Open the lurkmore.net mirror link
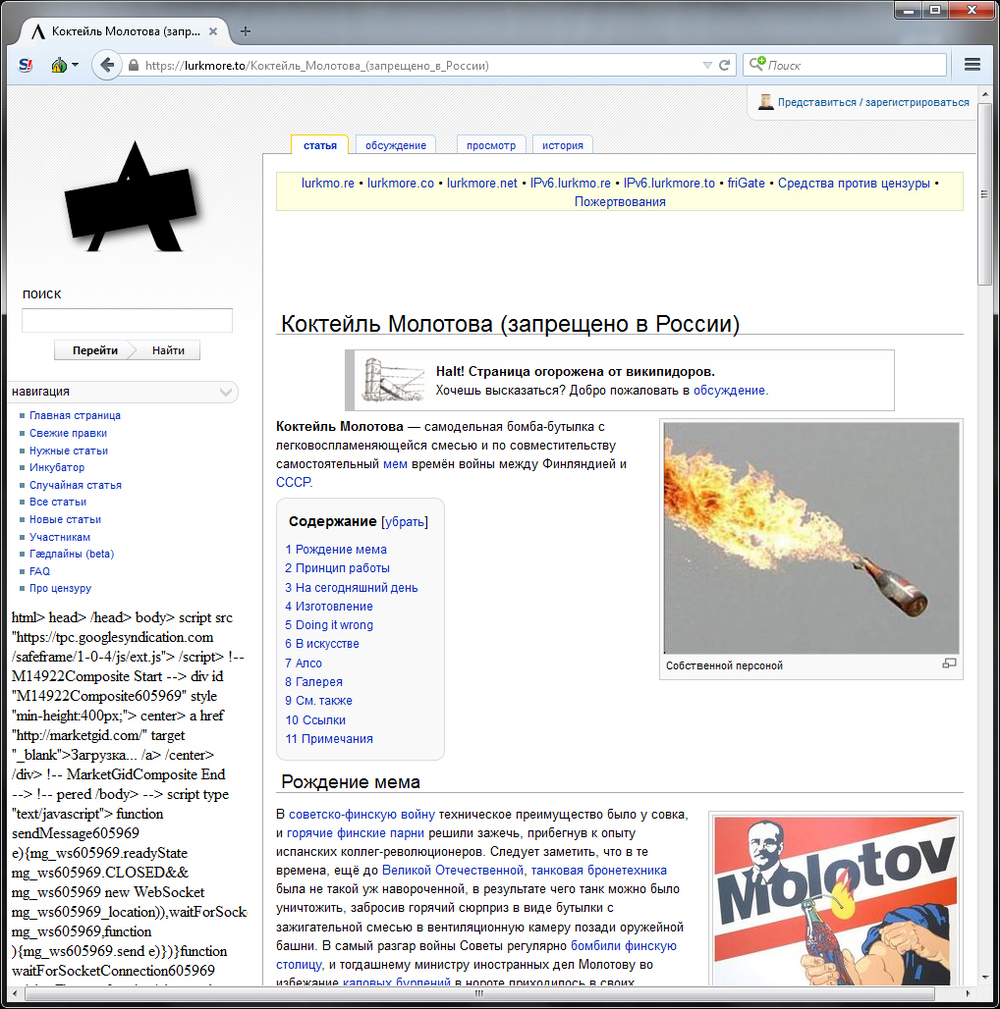 482,183
